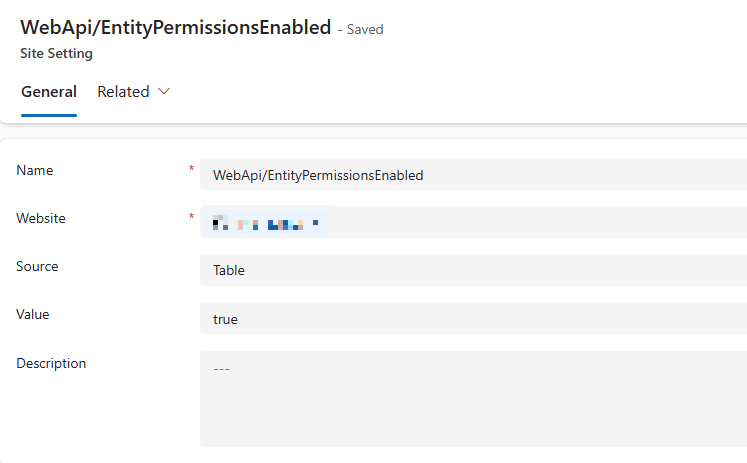
Task: Click the Value field label
Action: coord(33,314)
